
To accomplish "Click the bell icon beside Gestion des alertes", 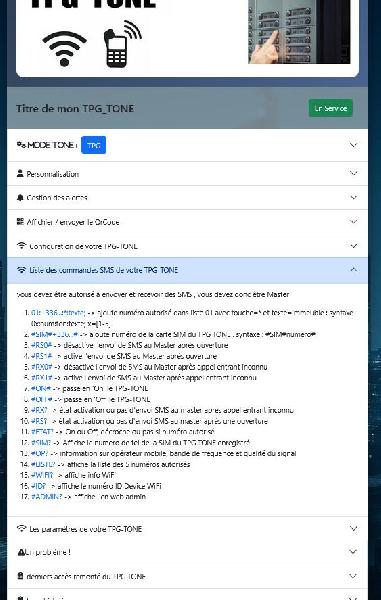I will [x=20, y=197].
